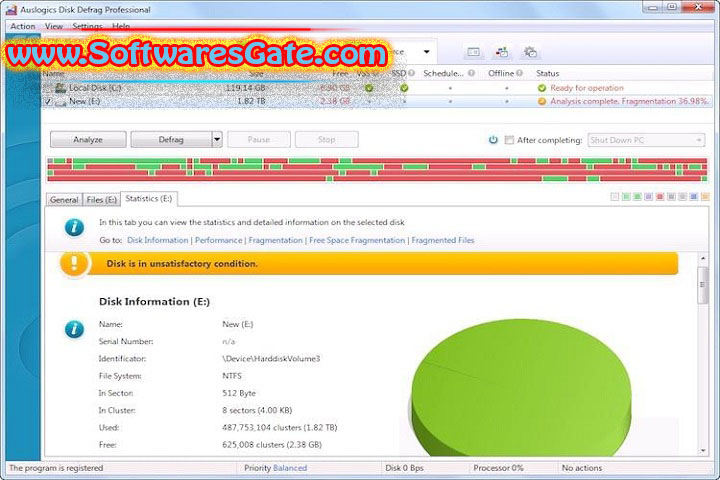Click orange status icon beside Analysis complete
The width and height of the screenshot is (720, 480).
click(542, 101)
